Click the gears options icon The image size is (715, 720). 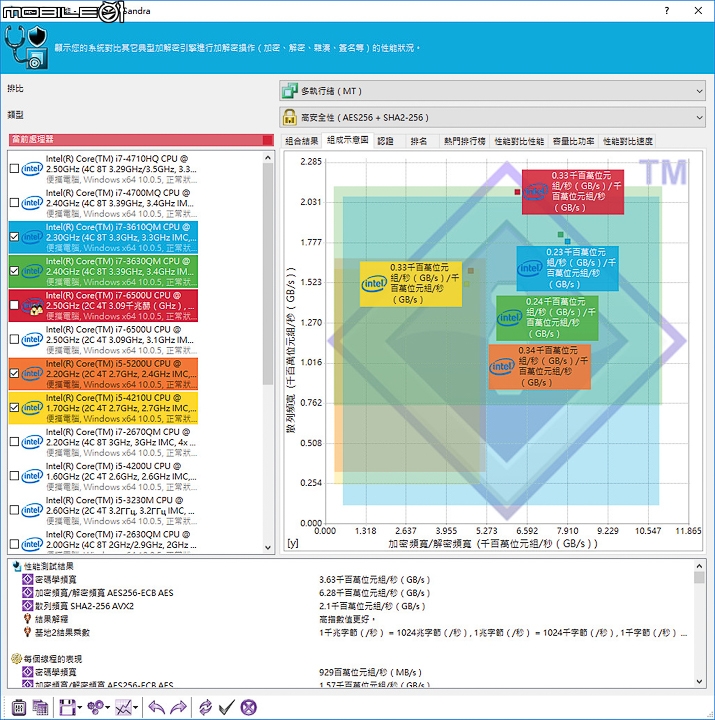96,707
